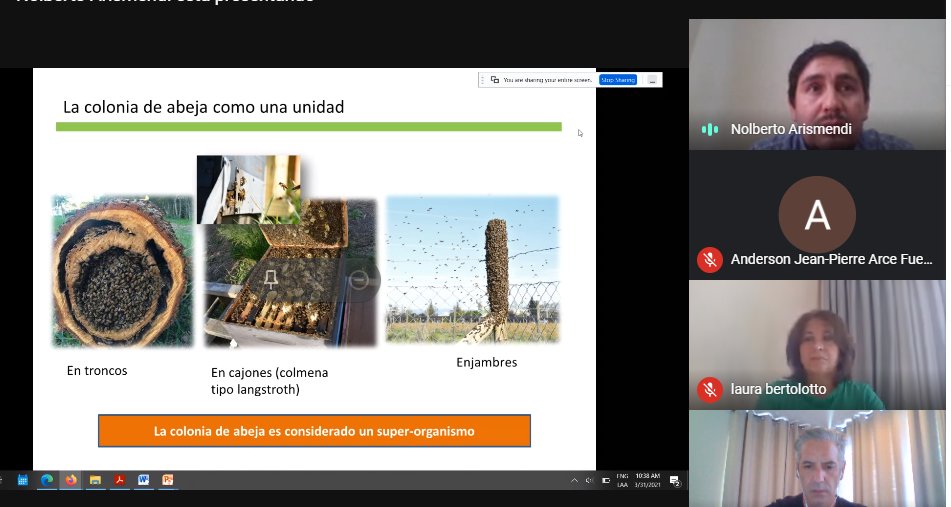Select Anderson's avatar tile with letter A
The width and height of the screenshot is (951, 507).
tap(817, 214)
